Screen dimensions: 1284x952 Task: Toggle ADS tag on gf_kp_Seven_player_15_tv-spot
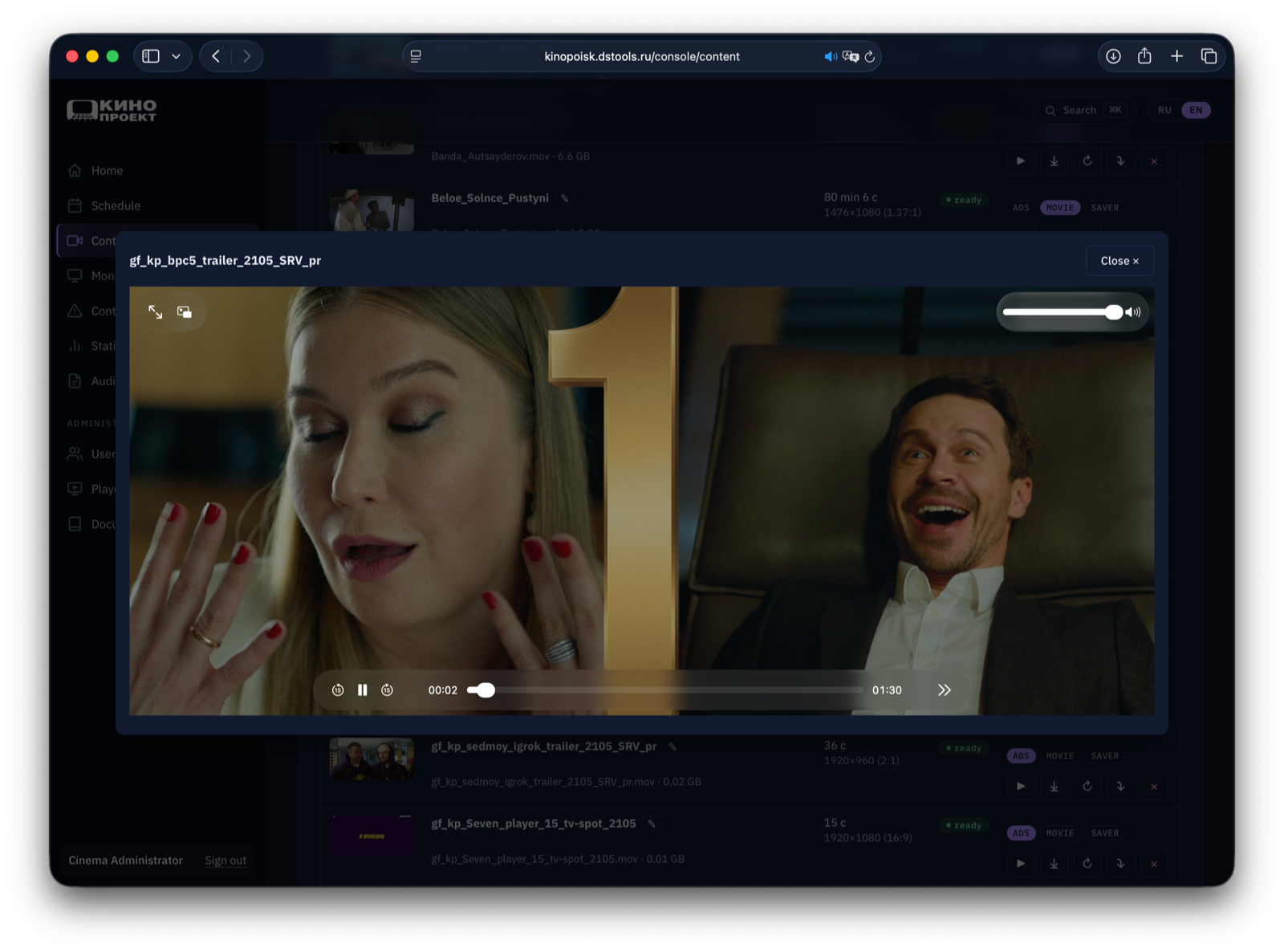(x=1021, y=833)
